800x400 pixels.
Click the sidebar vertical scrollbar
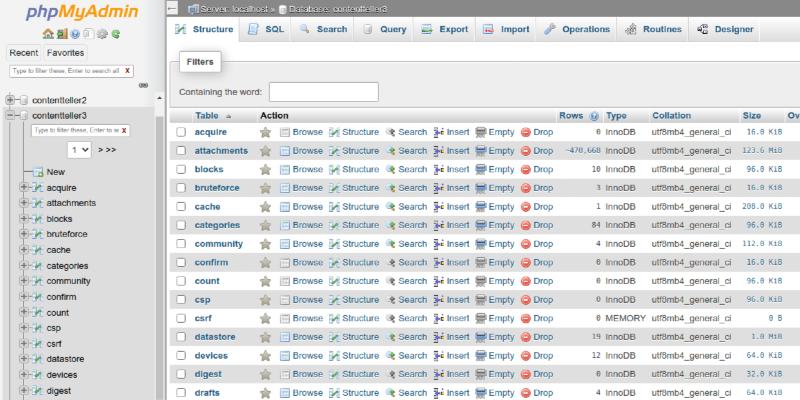pos(160,250)
